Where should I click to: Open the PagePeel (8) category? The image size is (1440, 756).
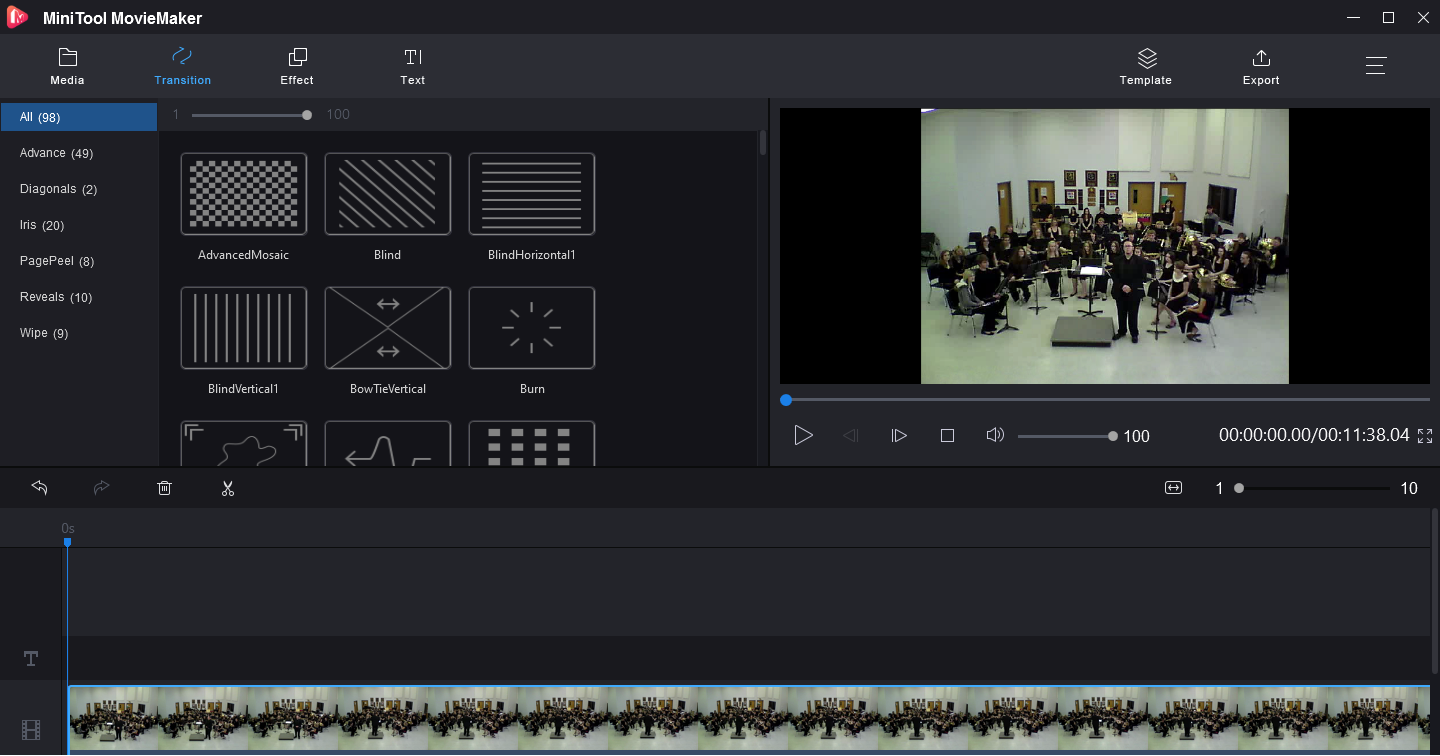[x=79, y=261]
